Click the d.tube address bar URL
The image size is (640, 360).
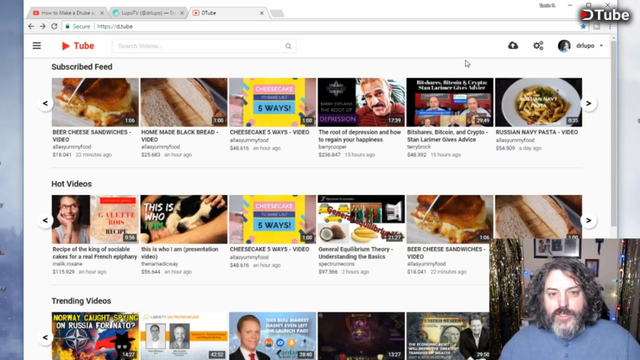click(x=115, y=27)
